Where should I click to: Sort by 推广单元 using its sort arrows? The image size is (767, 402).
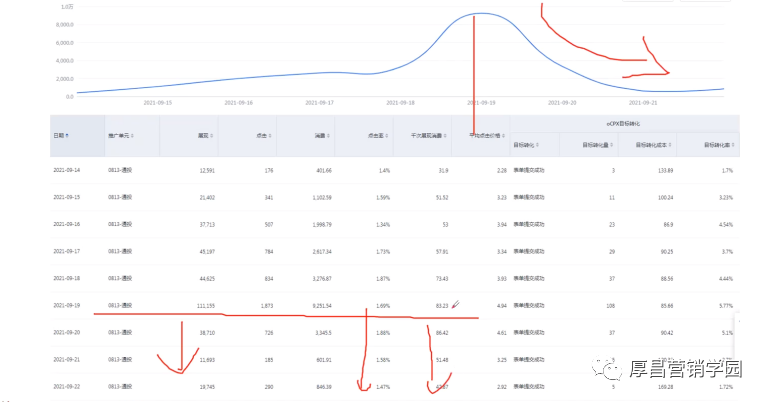(133, 135)
